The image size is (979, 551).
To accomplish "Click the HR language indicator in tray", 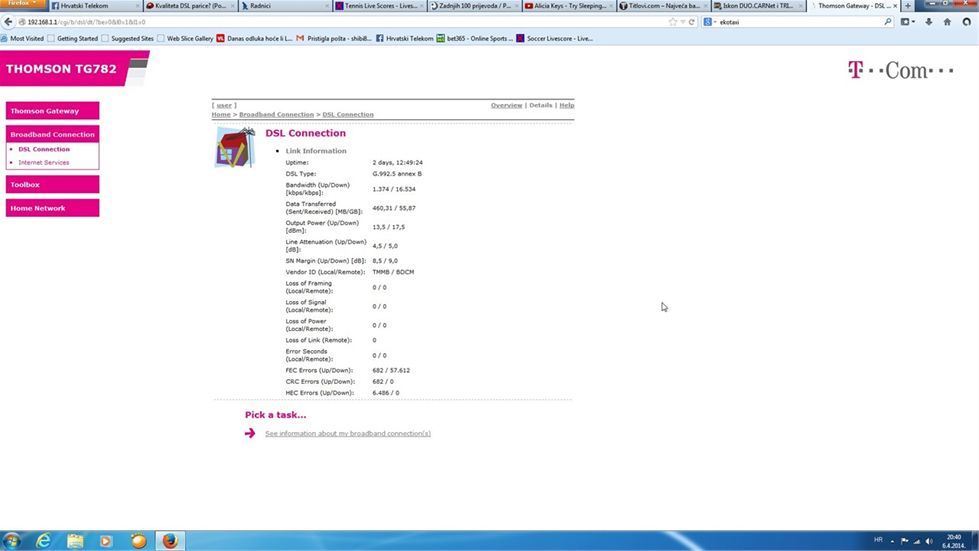I will click(x=878, y=540).
